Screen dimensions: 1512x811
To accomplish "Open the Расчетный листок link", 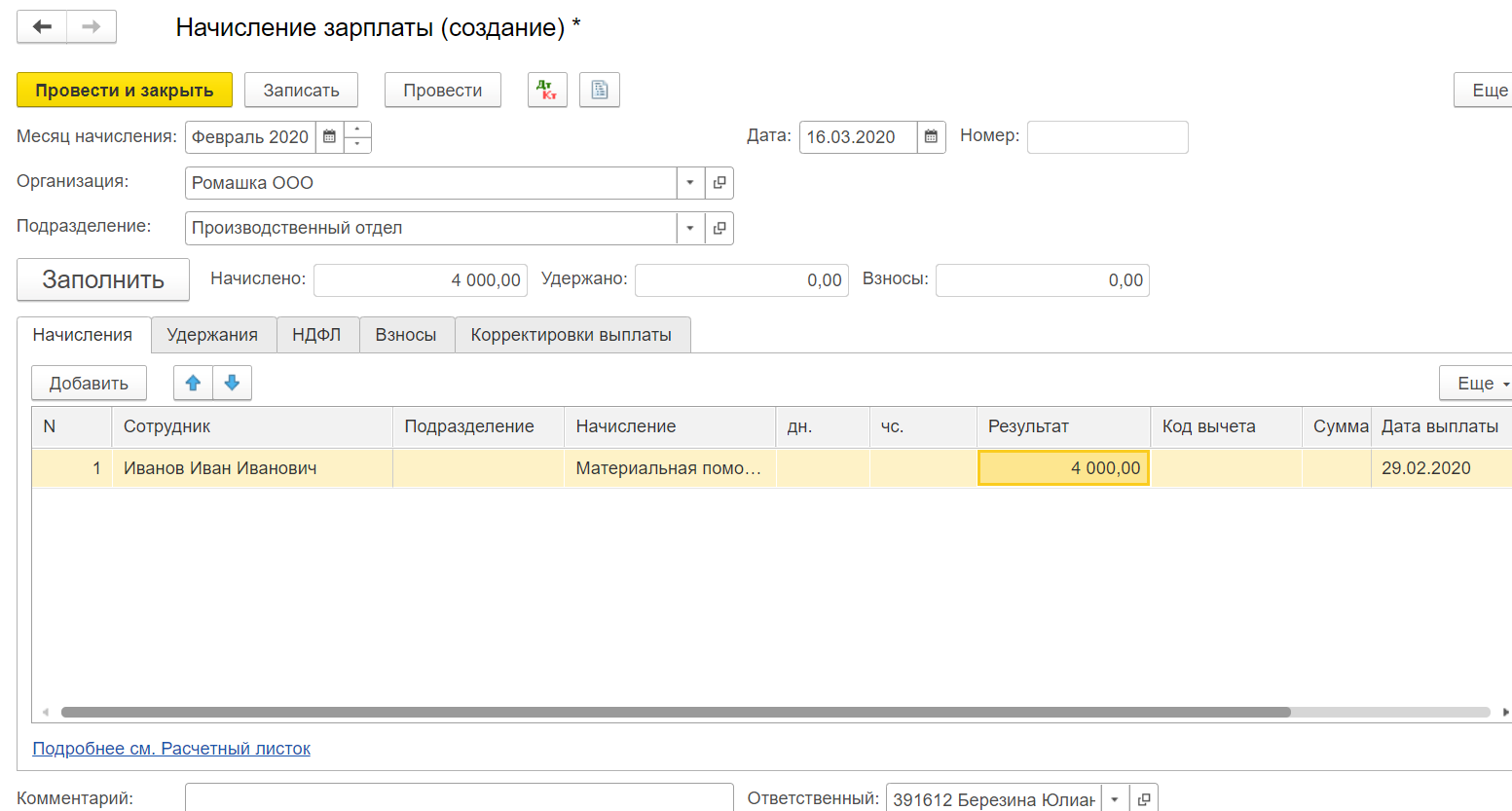I will pos(171,749).
